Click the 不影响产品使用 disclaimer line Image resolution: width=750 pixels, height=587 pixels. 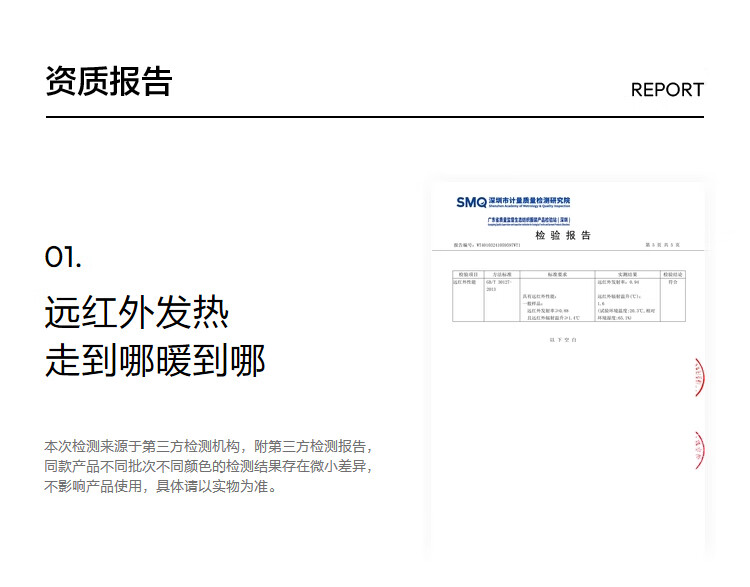coord(160,487)
